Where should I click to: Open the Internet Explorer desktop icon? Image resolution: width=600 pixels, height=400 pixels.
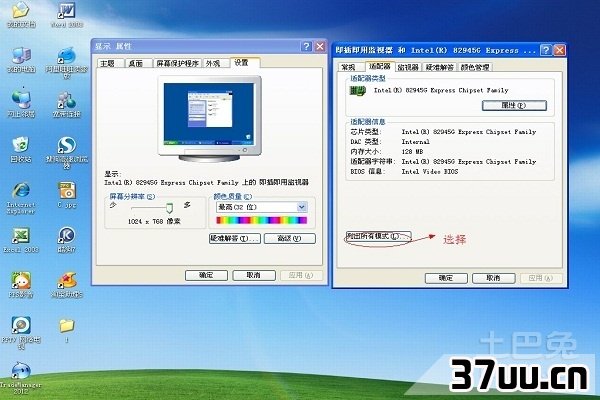coord(21,198)
